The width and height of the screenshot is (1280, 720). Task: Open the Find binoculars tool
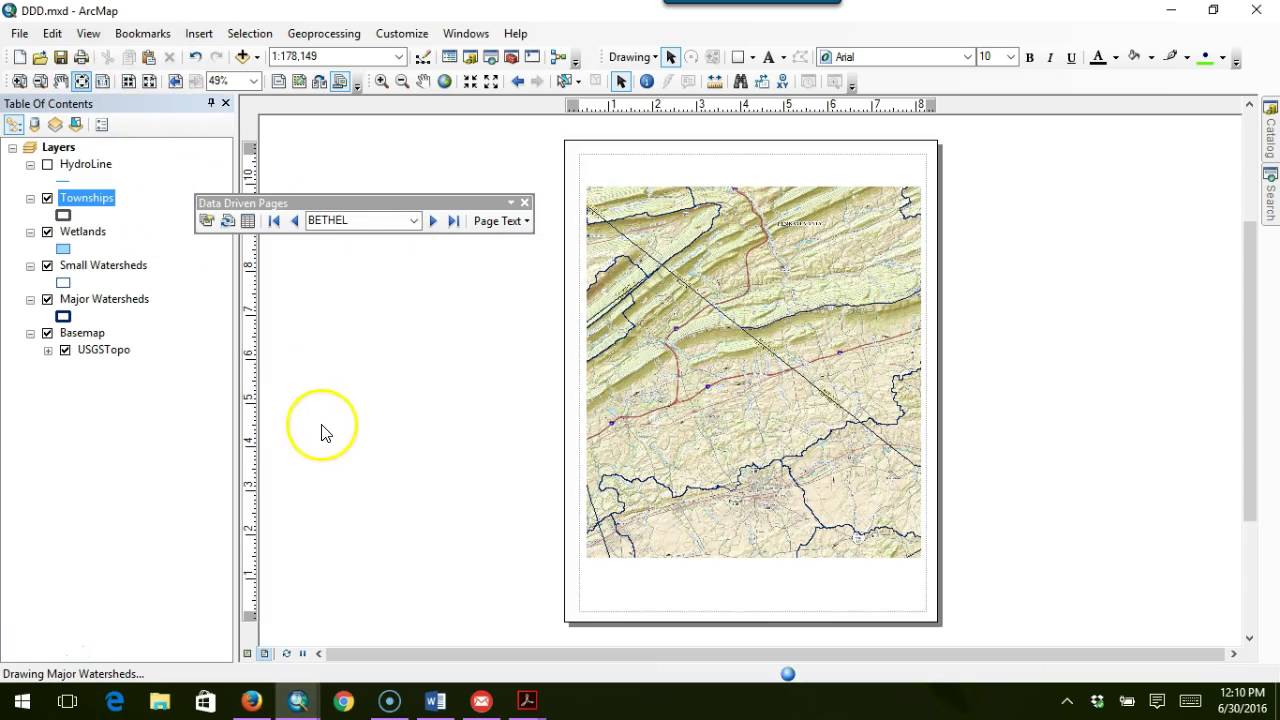tap(741, 81)
